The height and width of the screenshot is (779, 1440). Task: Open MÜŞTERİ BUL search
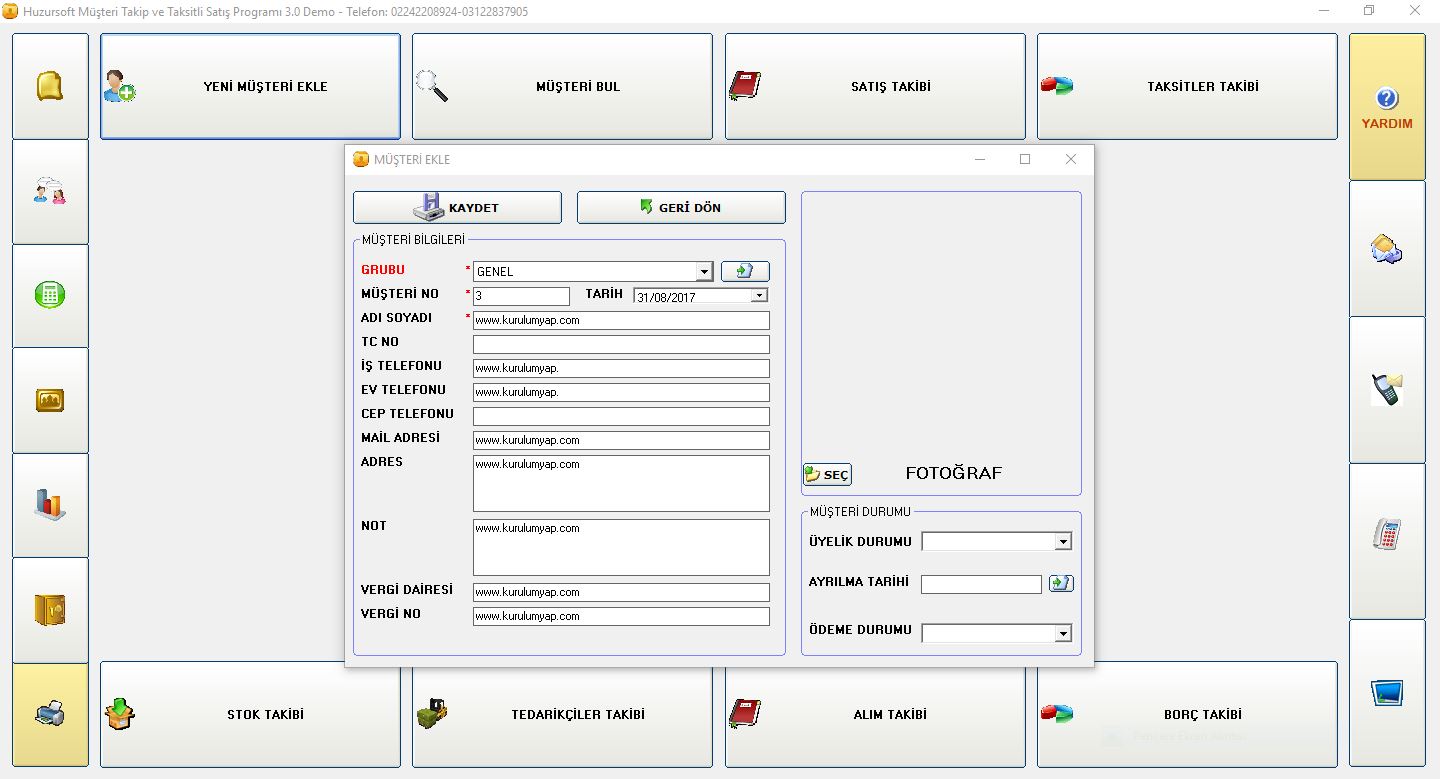pyautogui.click(x=562, y=86)
